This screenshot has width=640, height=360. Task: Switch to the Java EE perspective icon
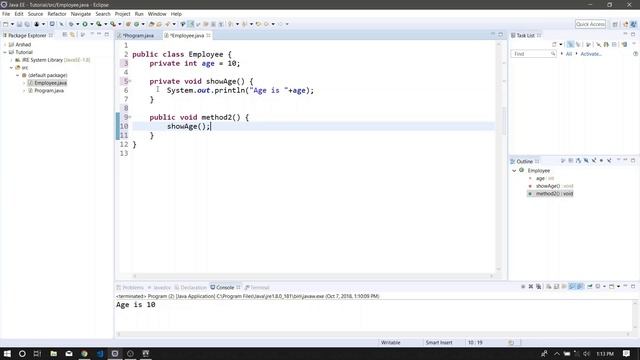point(633,24)
